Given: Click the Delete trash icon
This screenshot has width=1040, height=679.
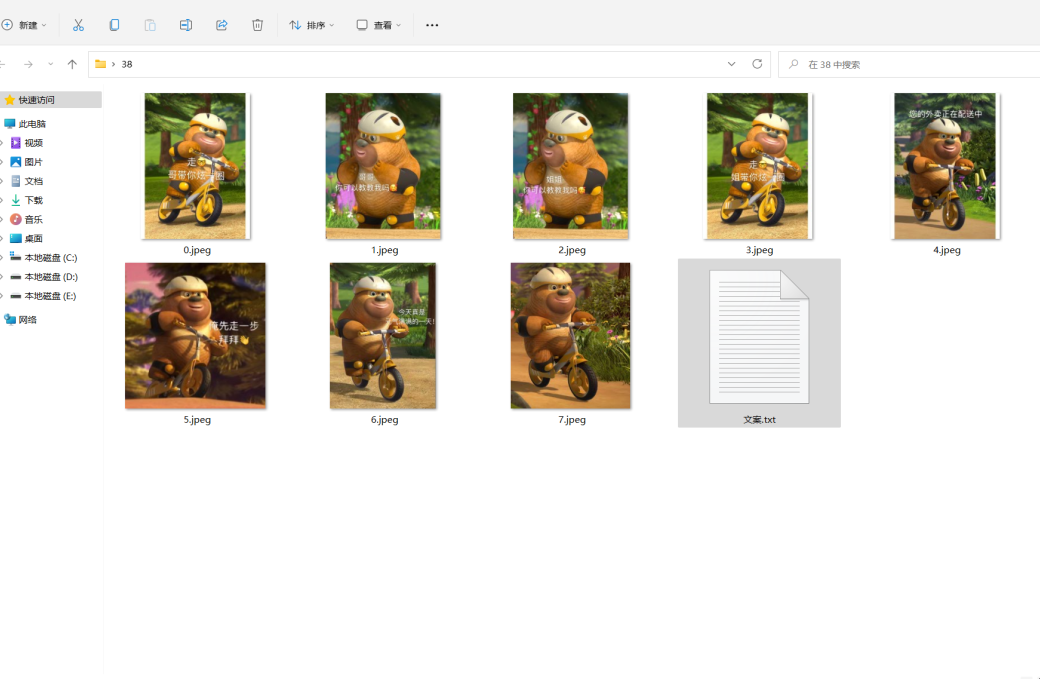Looking at the screenshot, I should pos(257,25).
